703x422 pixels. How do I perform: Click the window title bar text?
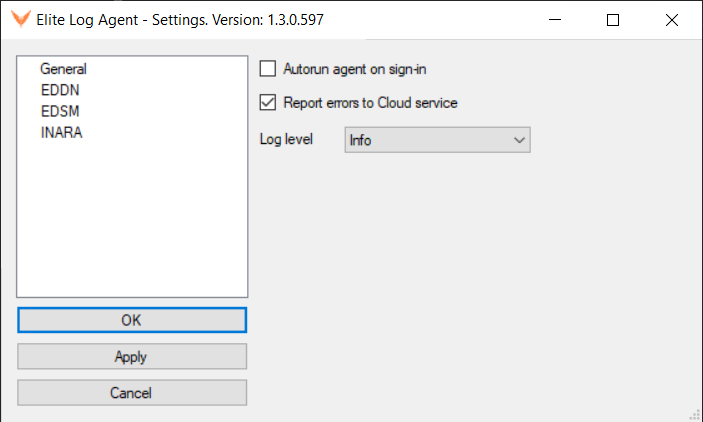point(180,20)
